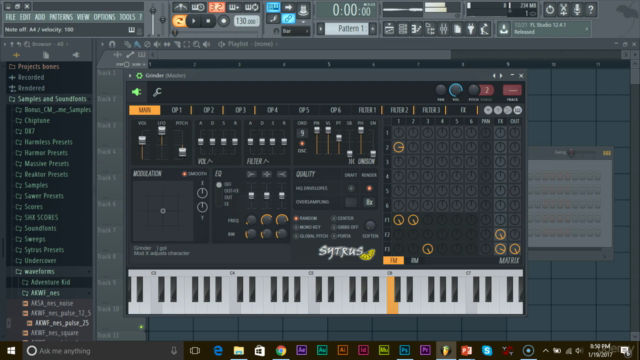640x360 pixels.
Task: Select the mute tool in playlist toolbar
Action: [x=157, y=44]
